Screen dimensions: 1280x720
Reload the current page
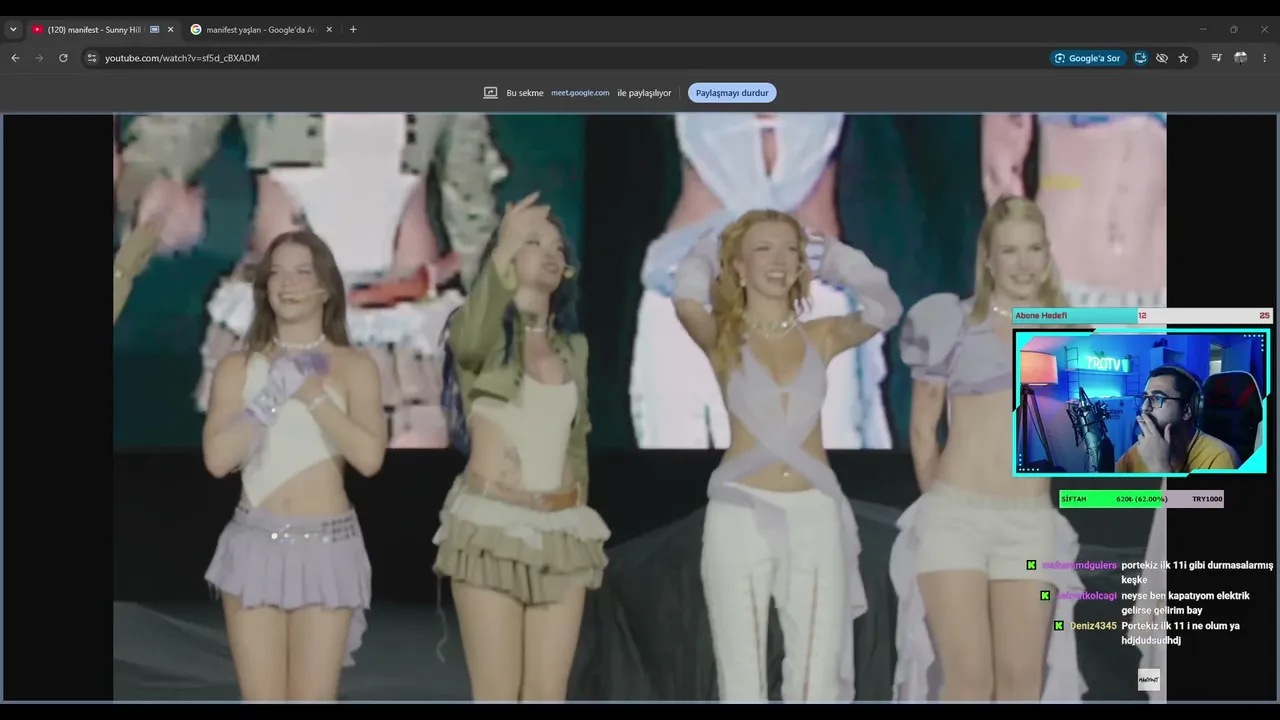63,58
